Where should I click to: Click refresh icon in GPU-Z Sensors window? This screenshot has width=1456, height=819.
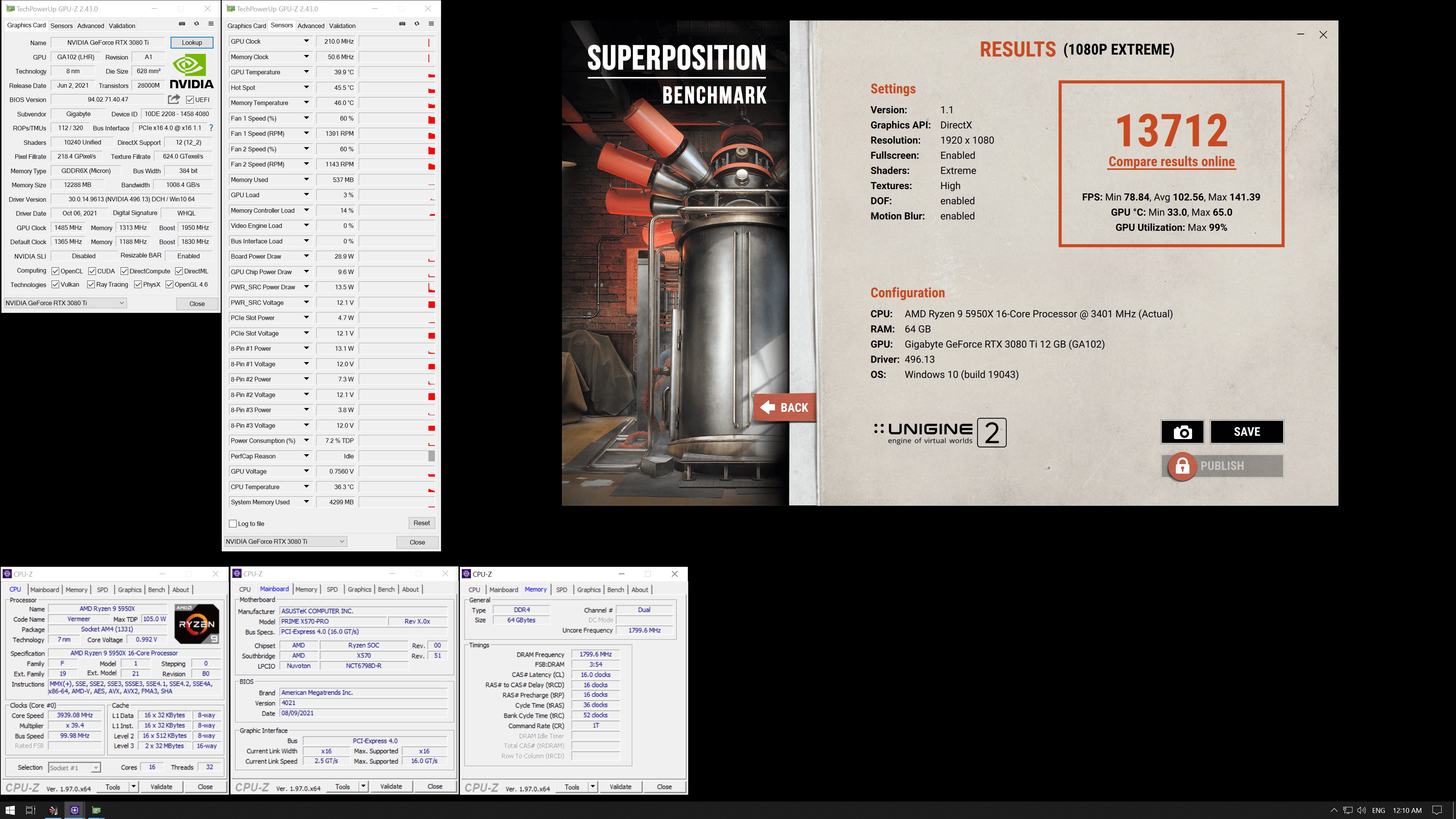(x=417, y=24)
